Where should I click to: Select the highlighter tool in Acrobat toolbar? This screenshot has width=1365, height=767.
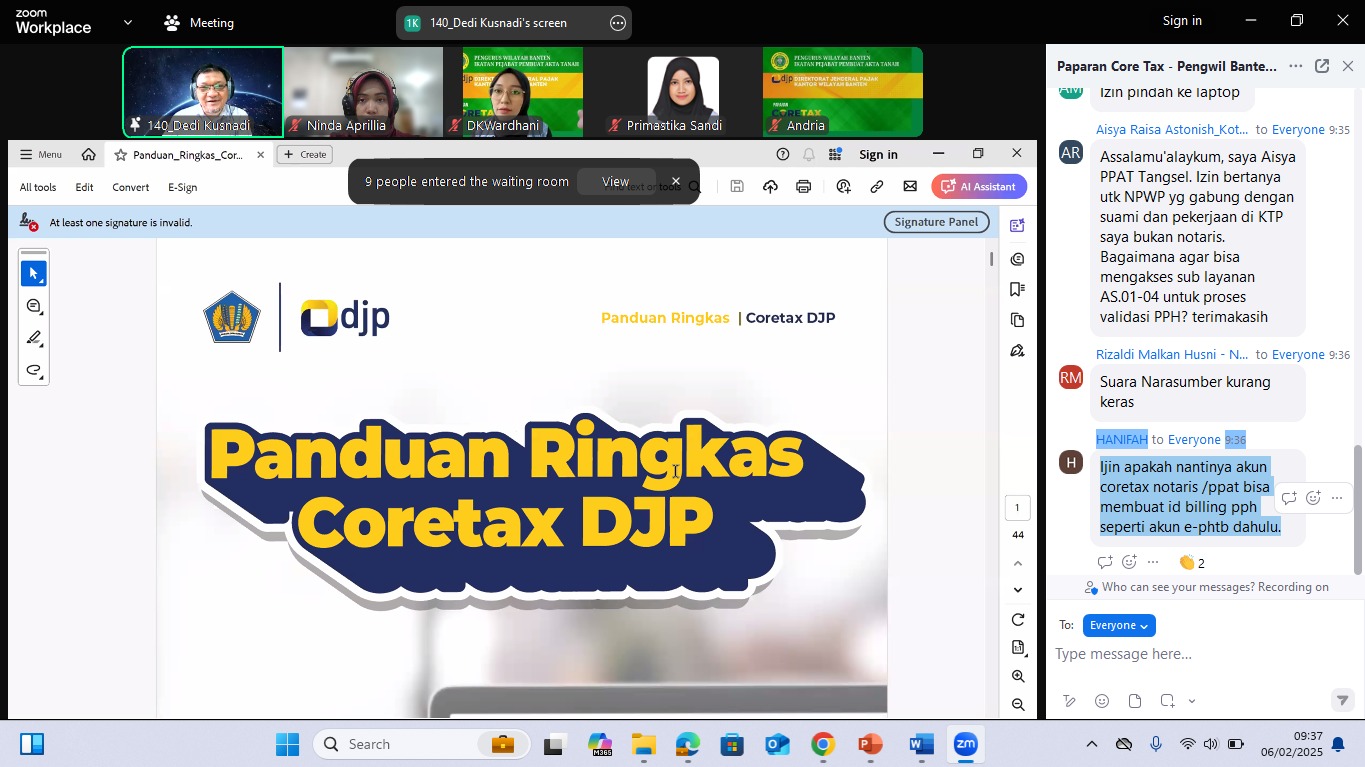click(34, 338)
